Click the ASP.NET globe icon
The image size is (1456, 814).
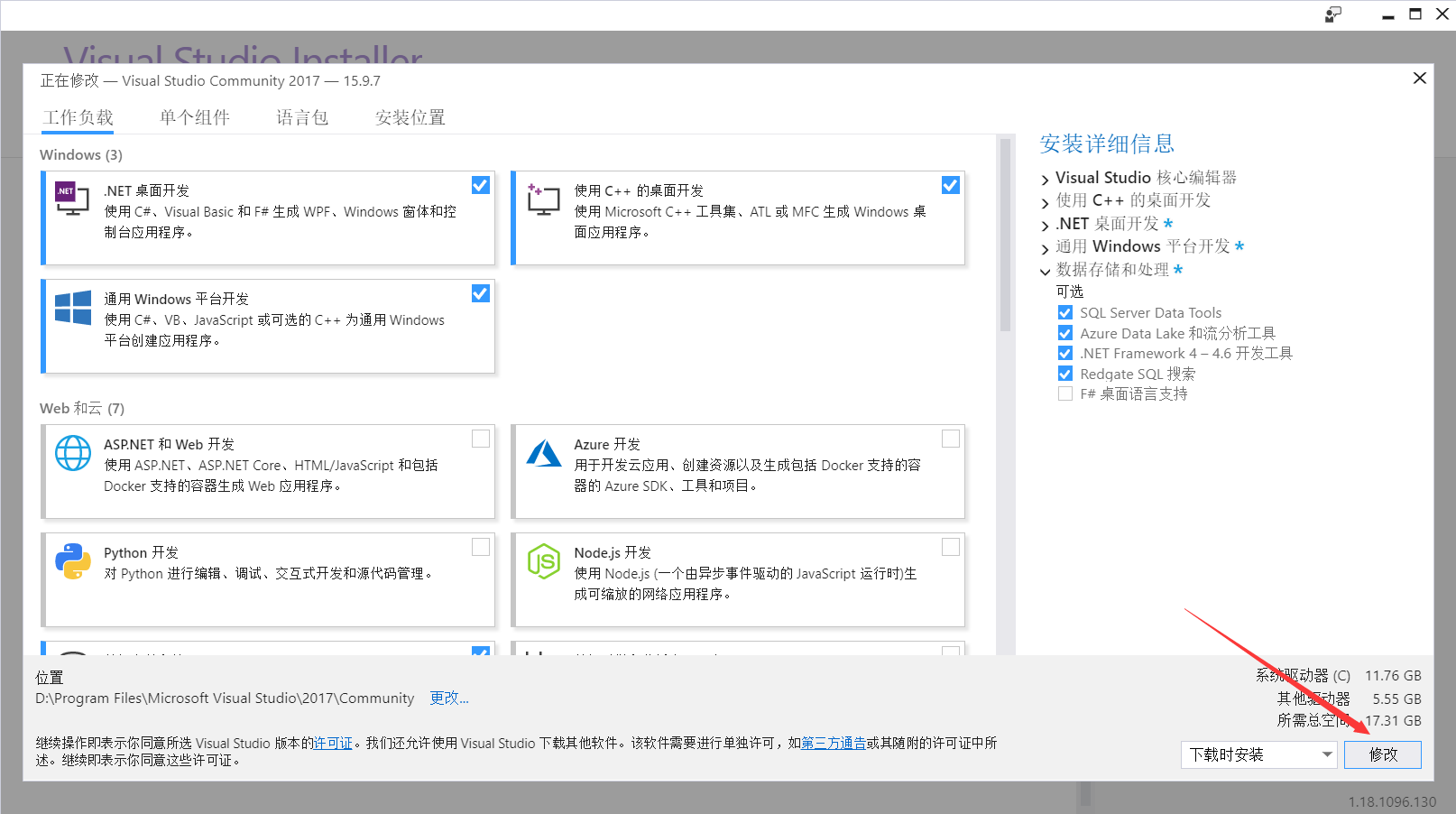point(73,453)
